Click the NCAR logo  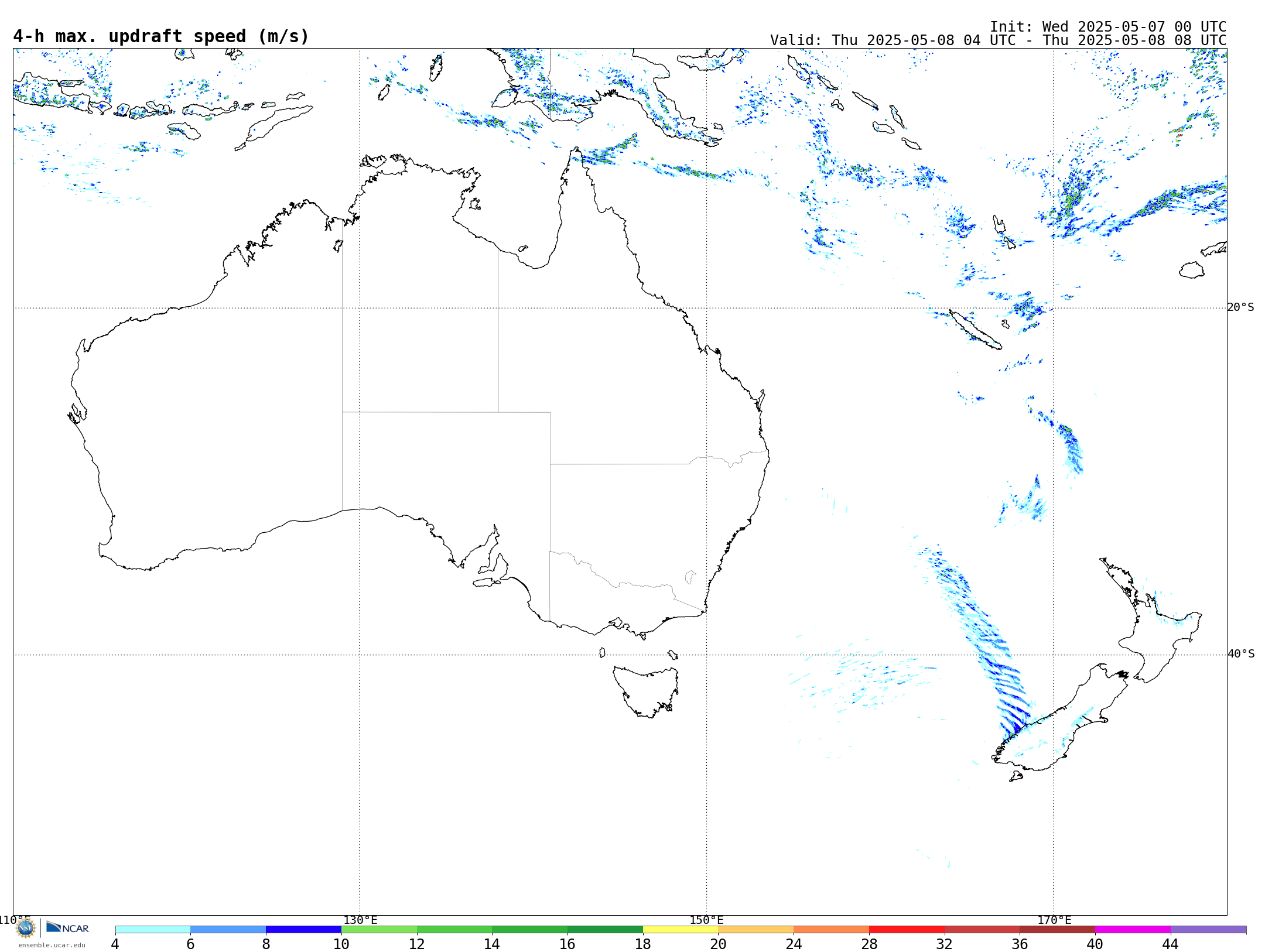67,927
